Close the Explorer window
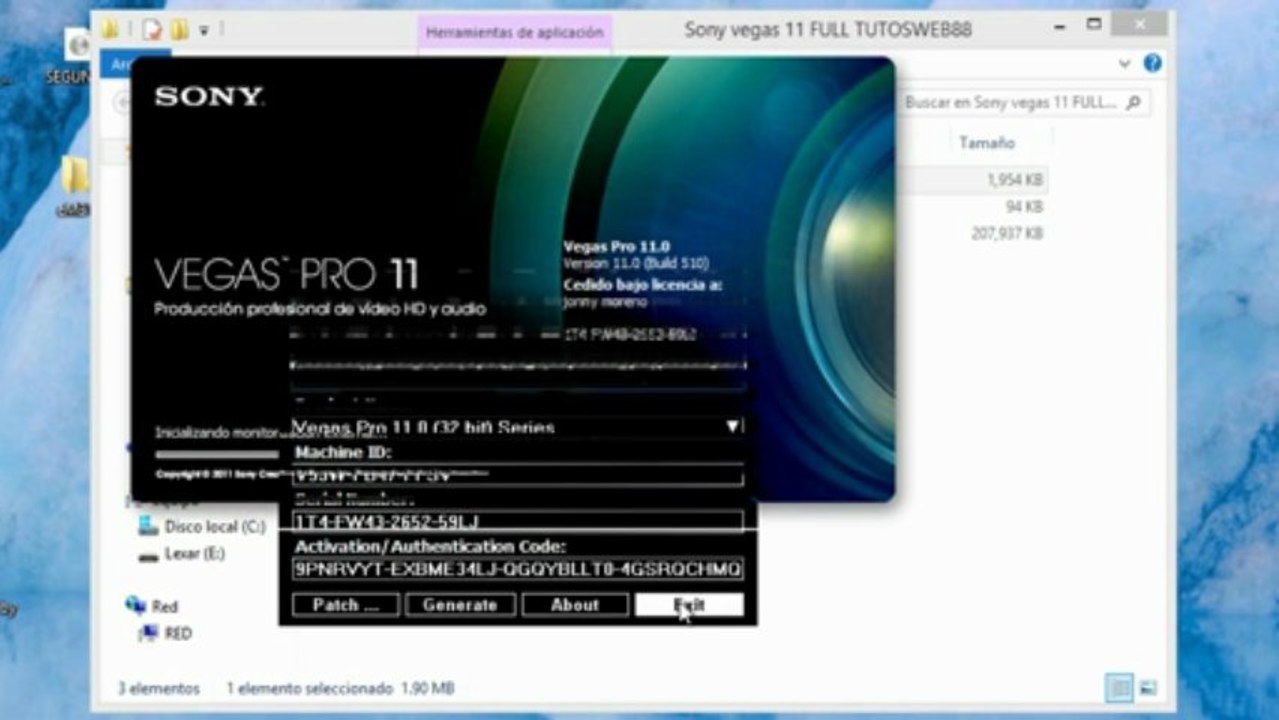This screenshot has height=720, width=1279. coord(1138,23)
